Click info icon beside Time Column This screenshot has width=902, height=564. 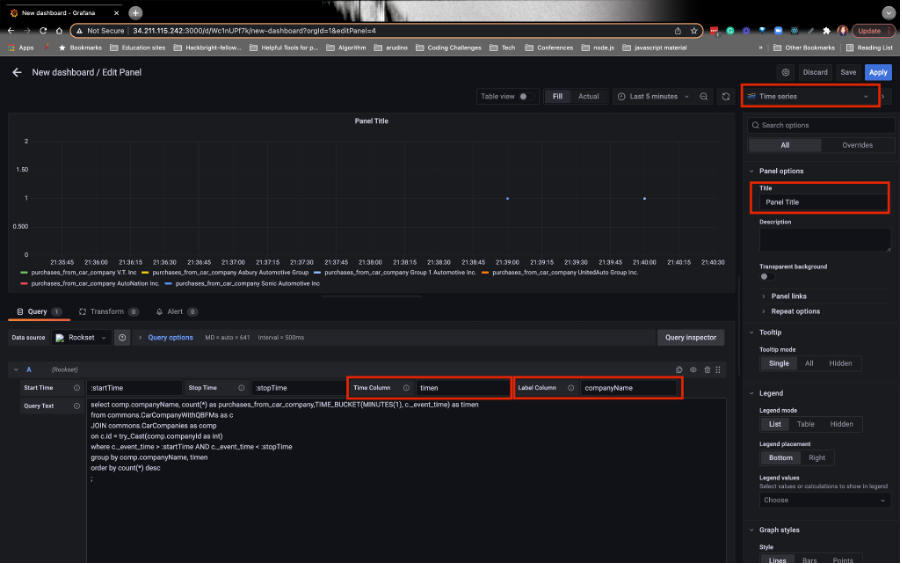click(x=406, y=388)
